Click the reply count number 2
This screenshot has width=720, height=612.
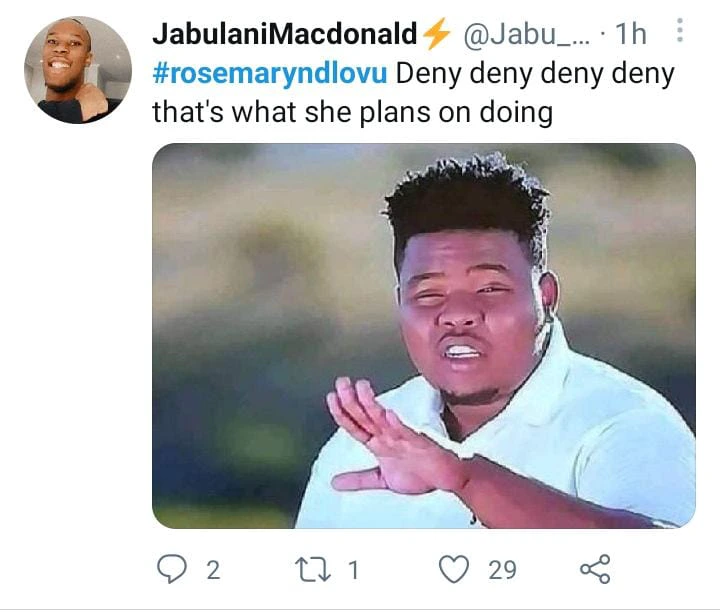[x=213, y=570]
